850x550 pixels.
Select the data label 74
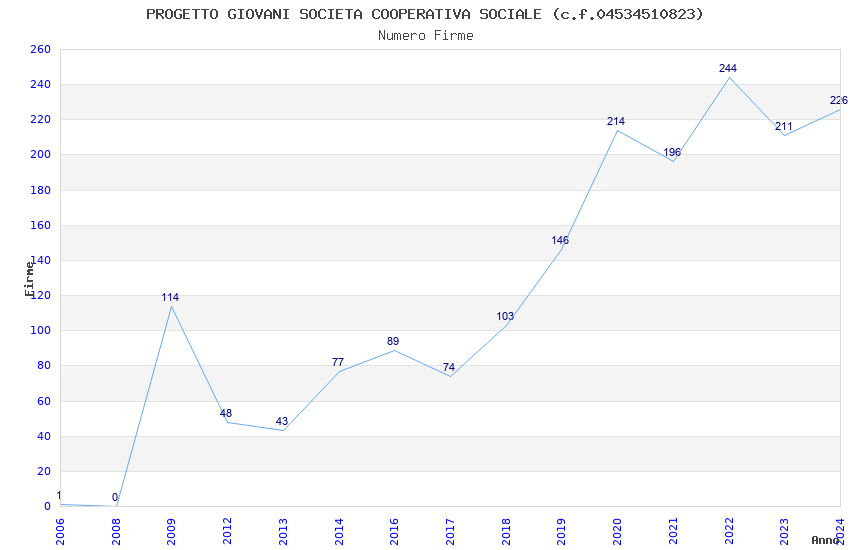click(449, 367)
